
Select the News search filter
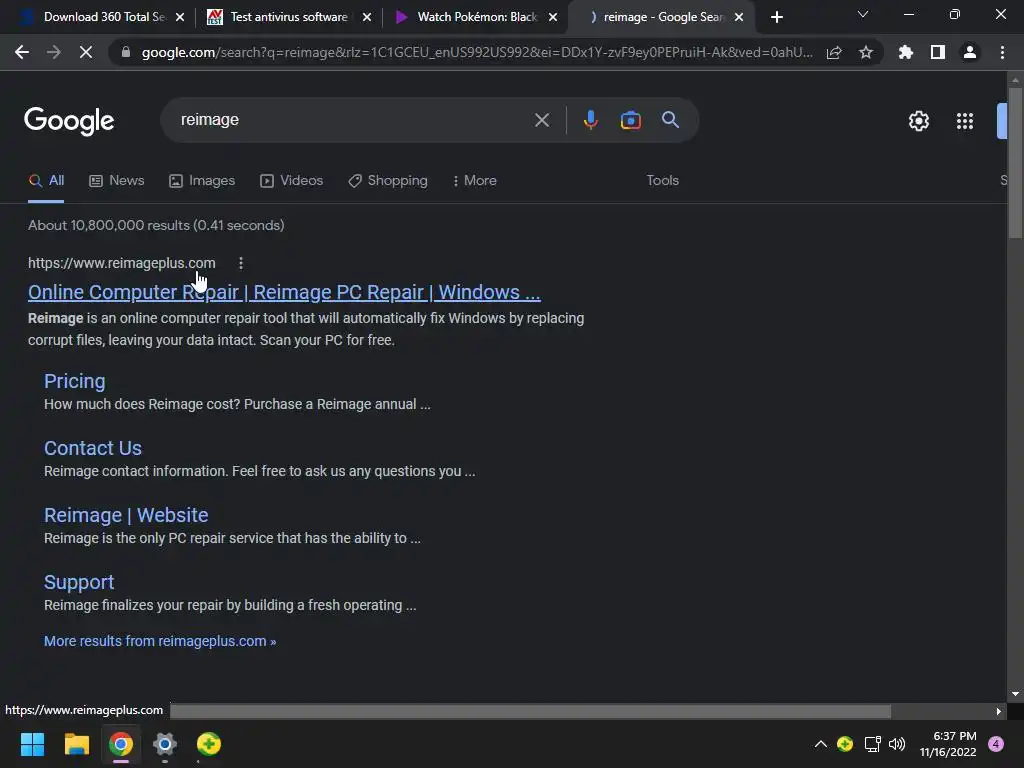click(117, 181)
